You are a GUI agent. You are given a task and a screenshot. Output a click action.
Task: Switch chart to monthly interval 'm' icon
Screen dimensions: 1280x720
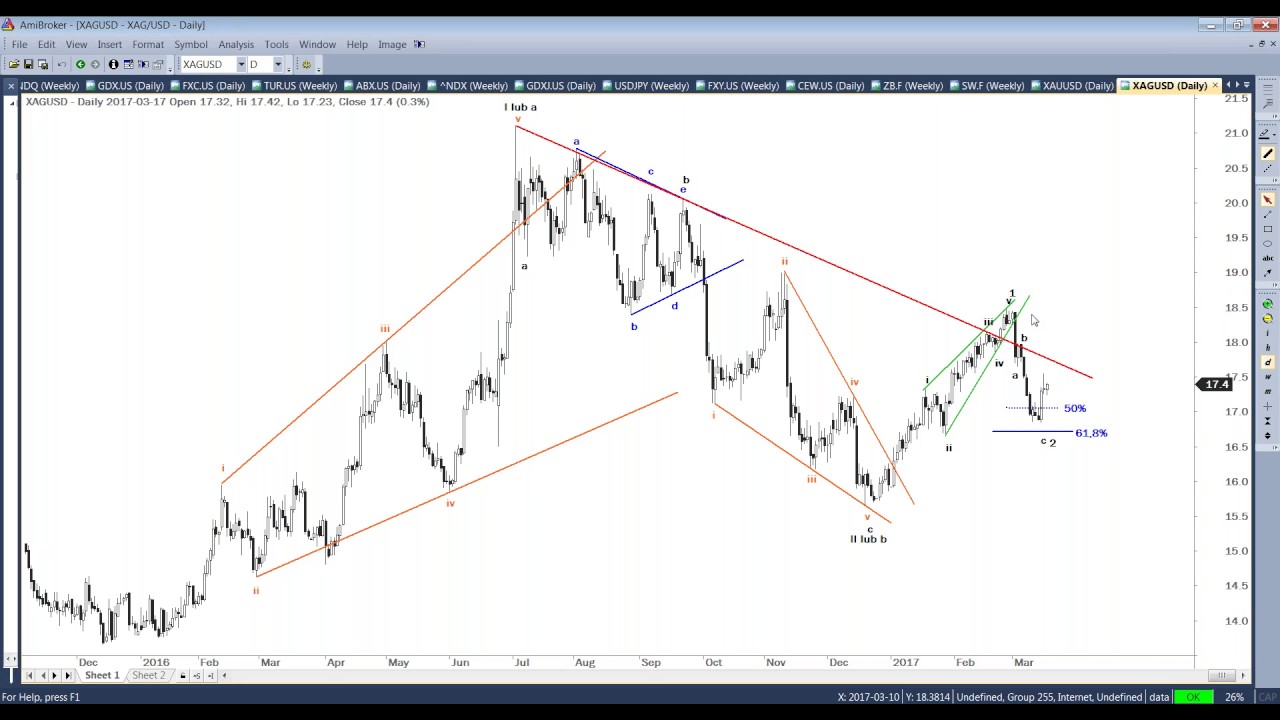point(1267,392)
